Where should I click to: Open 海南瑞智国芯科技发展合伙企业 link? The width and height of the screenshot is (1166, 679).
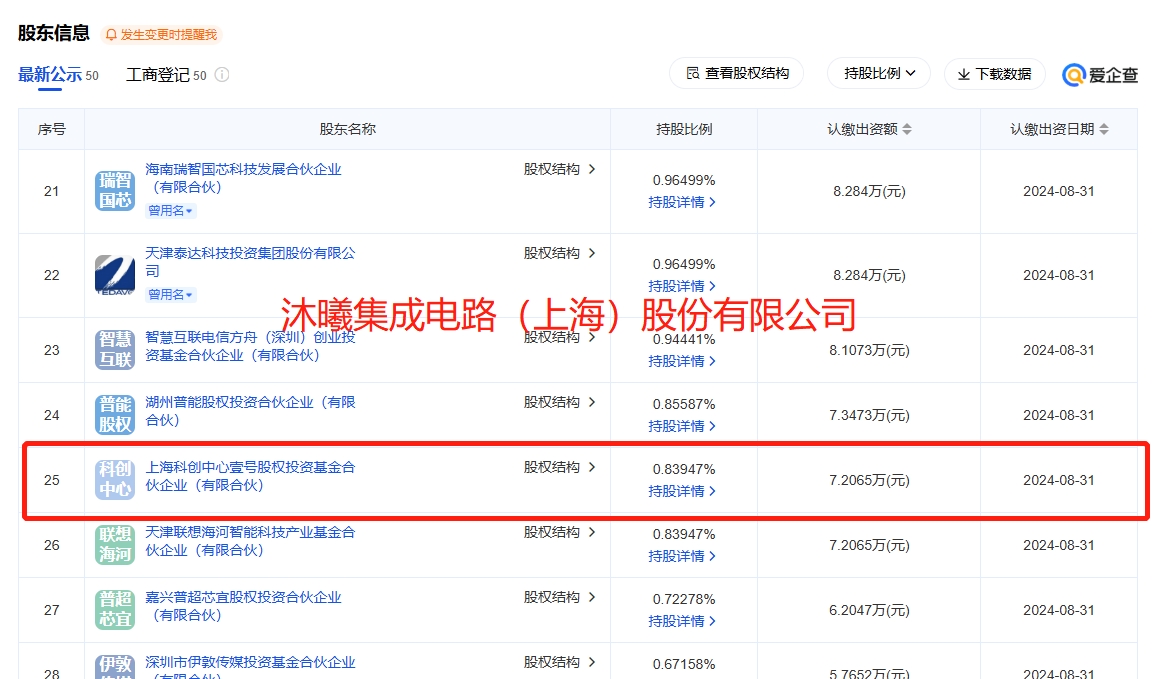click(243, 178)
